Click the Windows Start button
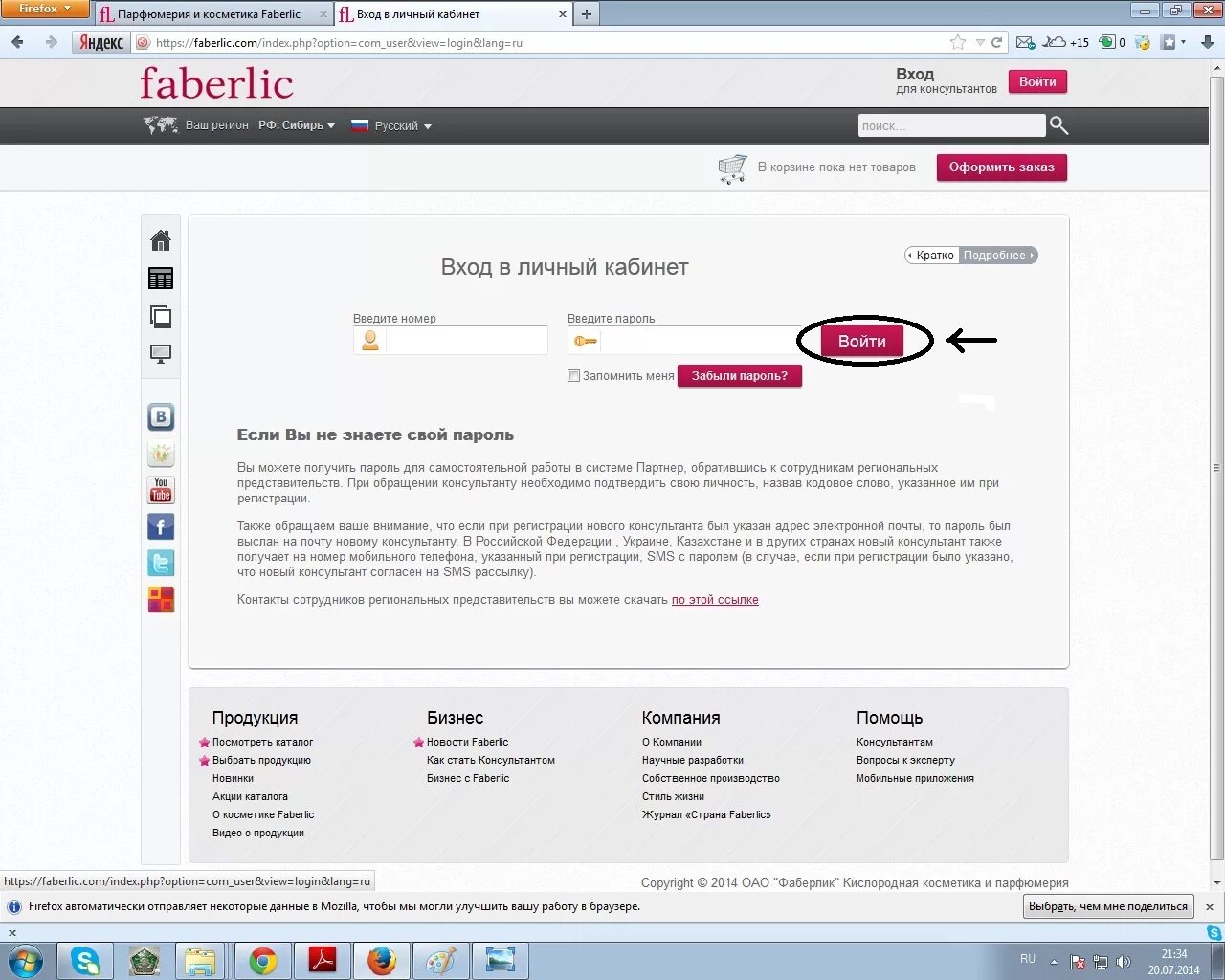The image size is (1225, 980). coord(26,960)
